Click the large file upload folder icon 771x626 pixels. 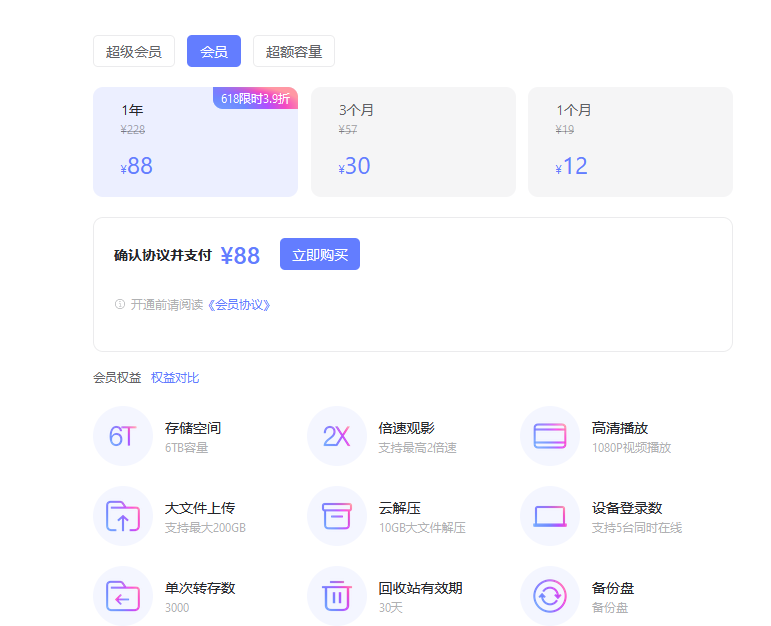tap(122, 516)
